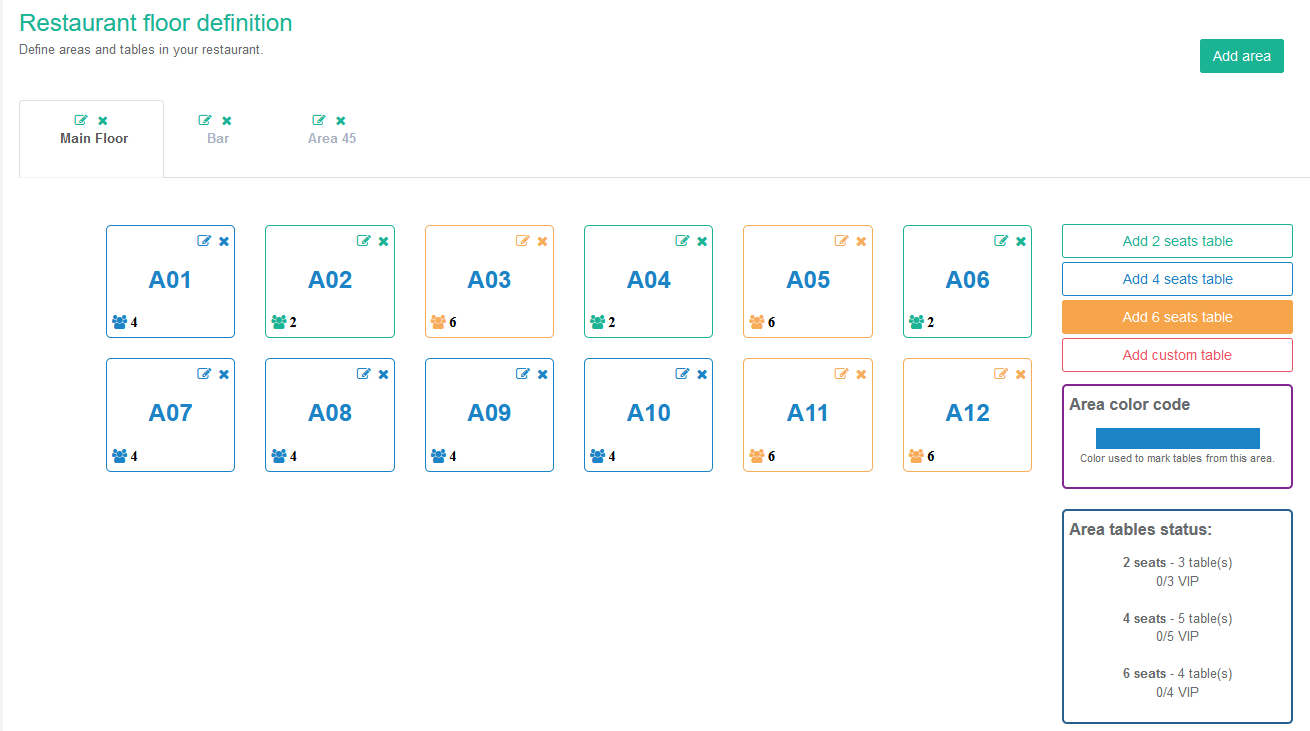Click the edit icon above Main Floor tab
The width and height of the screenshot is (1310, 731).
pos(81,120)
